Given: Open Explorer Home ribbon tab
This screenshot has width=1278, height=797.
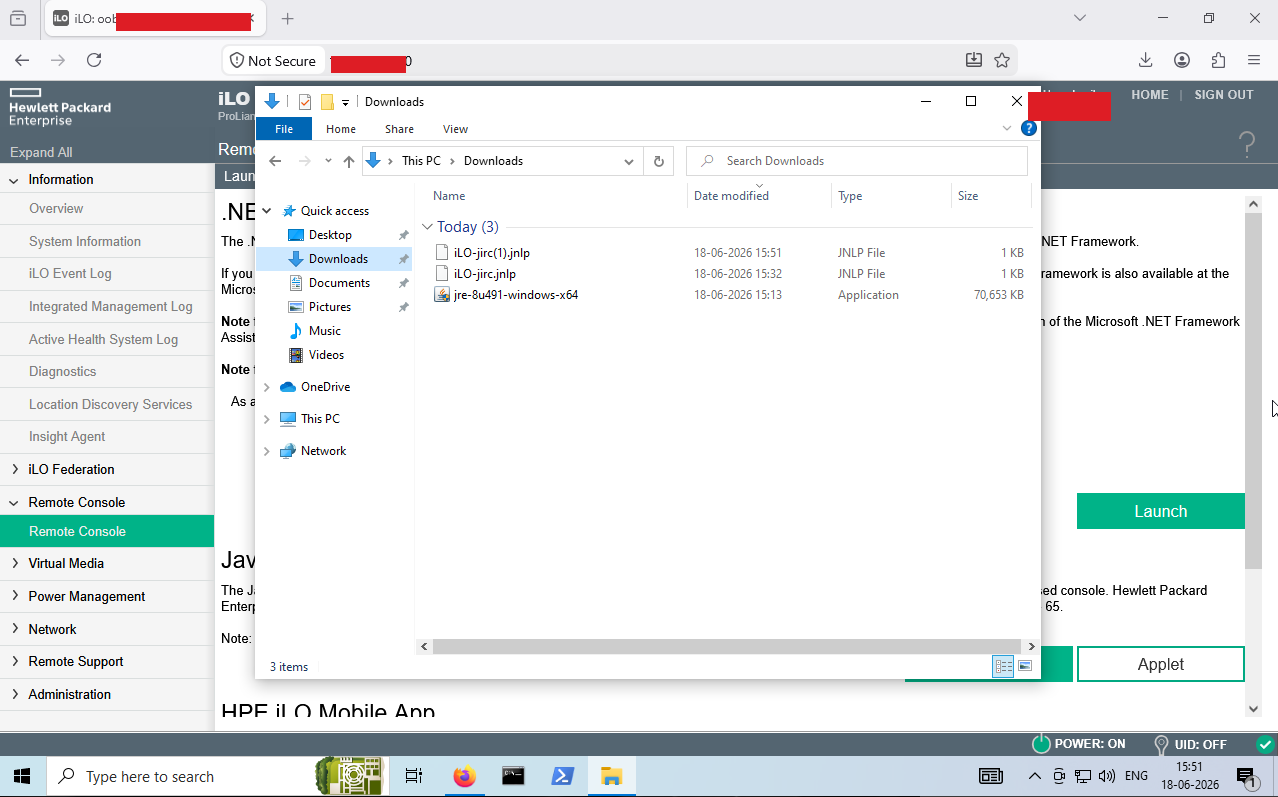Looking at the screenshot, I should pos(341,129).
